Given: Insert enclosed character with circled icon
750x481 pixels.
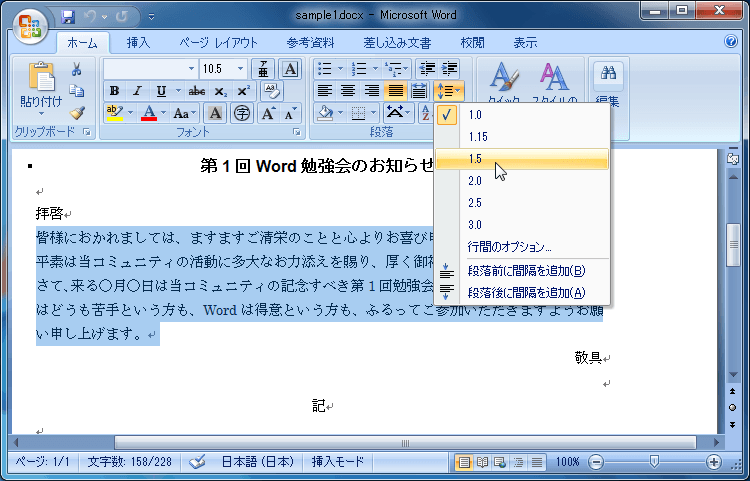Looking at the screenshot, I should [242, 113].
